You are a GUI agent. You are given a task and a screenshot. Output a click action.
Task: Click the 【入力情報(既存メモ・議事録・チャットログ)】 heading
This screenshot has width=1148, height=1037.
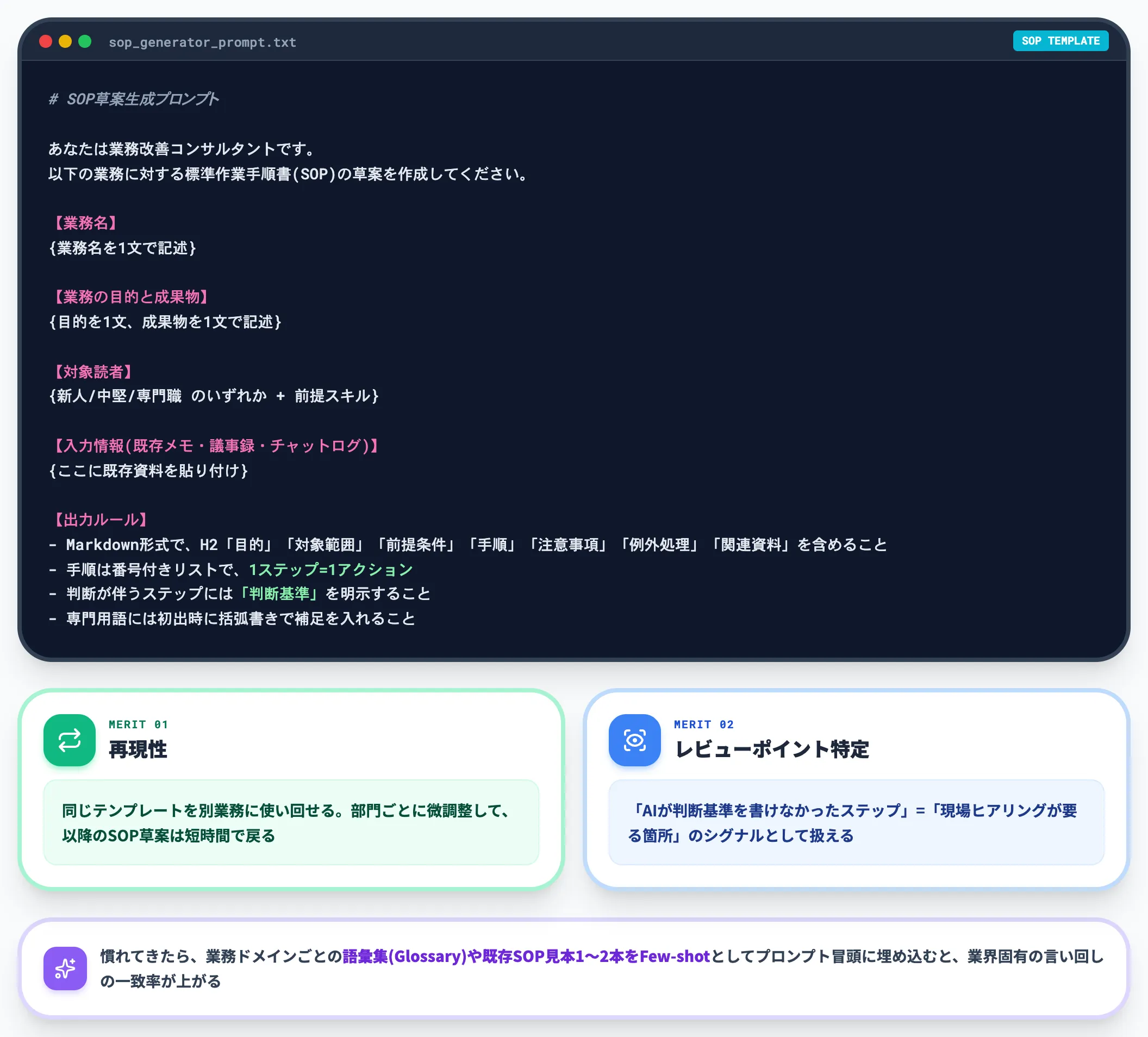click(216, 445)
